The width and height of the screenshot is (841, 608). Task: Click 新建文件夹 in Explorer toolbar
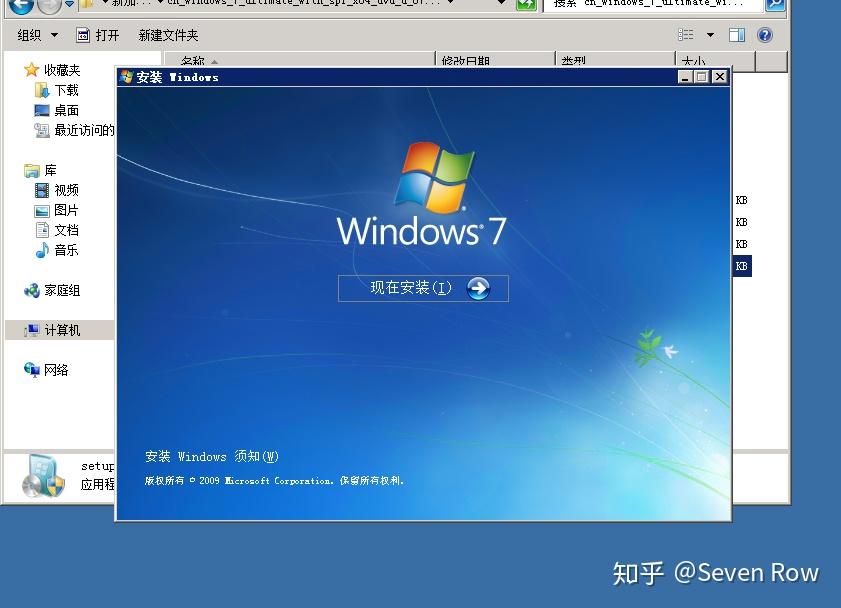tap(168, 35)
